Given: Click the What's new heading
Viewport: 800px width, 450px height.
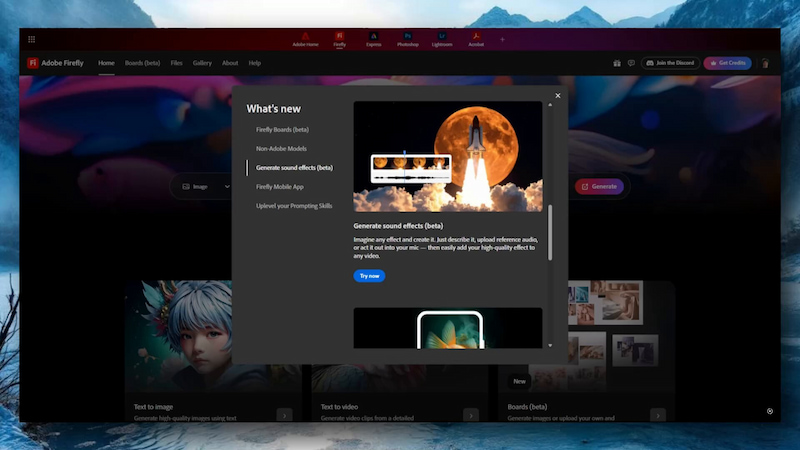Looking at the screenshot, I should click(273, 109).
